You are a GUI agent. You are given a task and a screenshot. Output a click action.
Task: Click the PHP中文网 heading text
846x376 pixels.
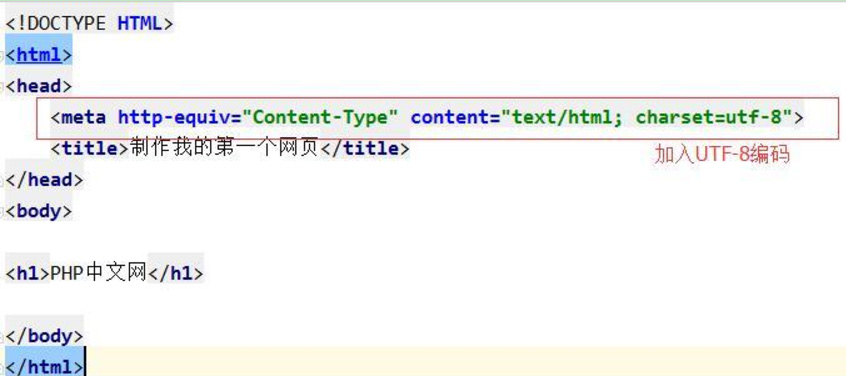99,274
